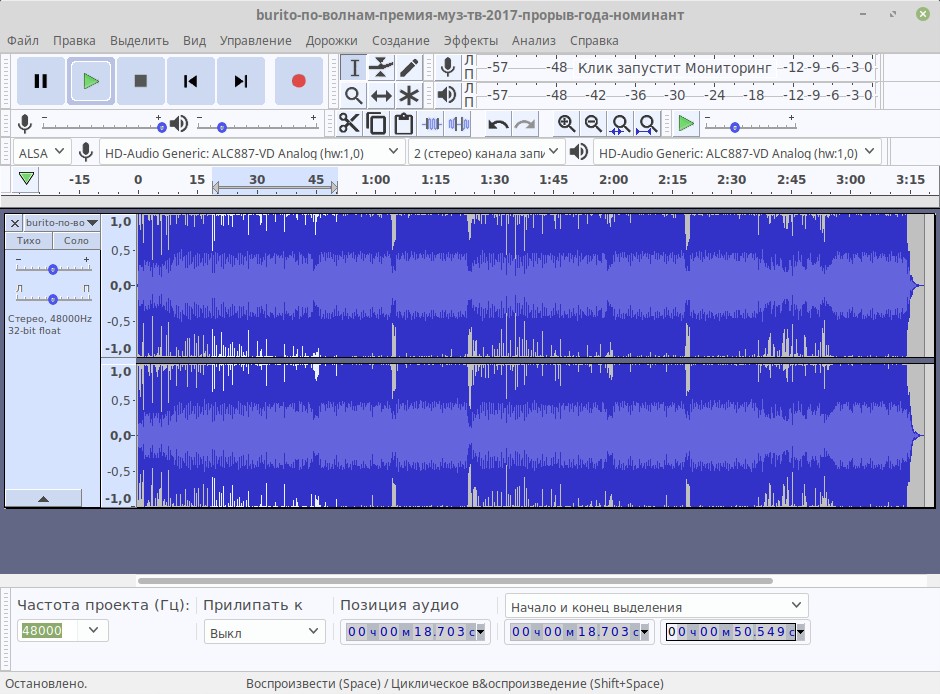Open the ALSA audio host dropdown

coord(41,152)
